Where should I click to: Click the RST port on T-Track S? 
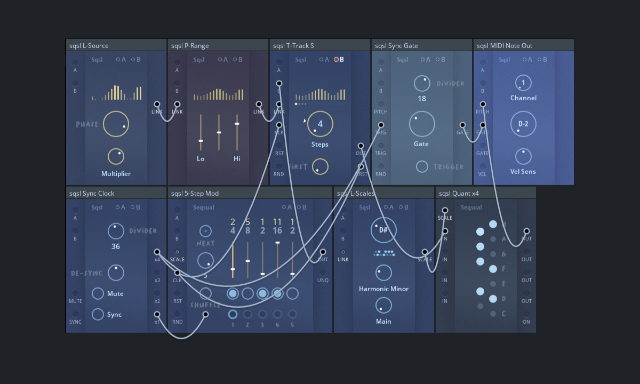(x=279, y=146)
